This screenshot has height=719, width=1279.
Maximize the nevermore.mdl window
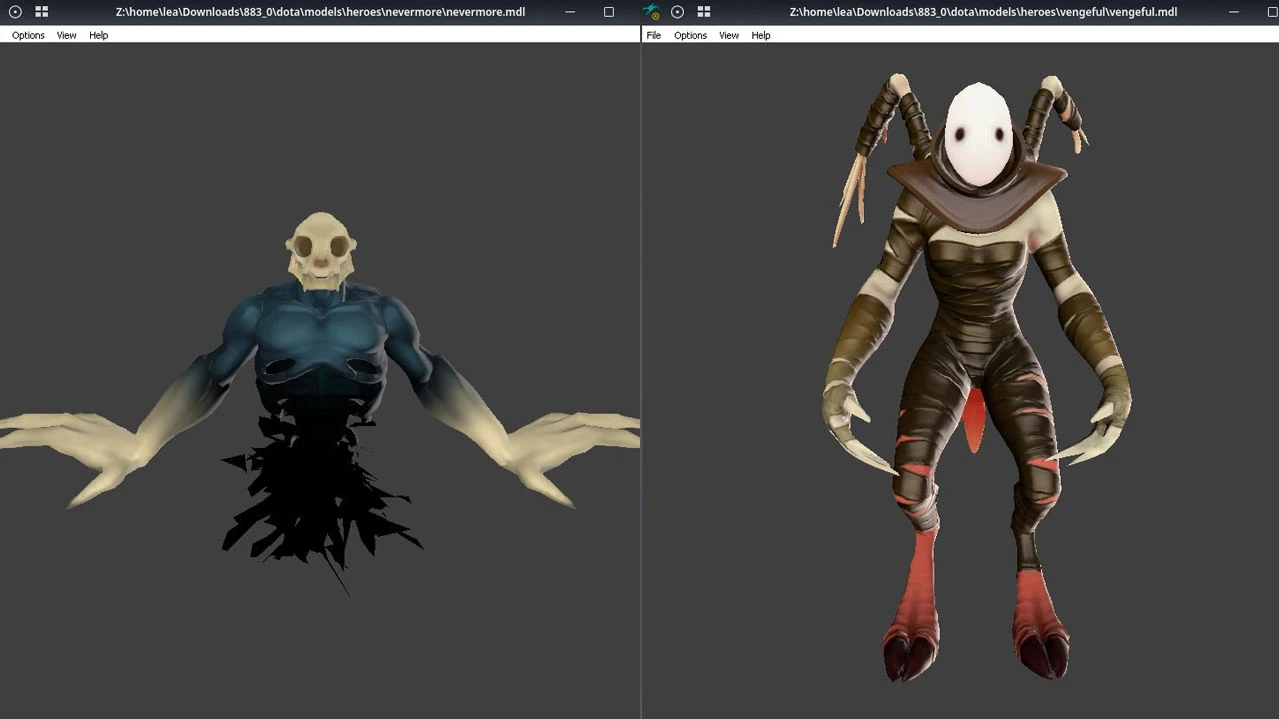[x=608, y=12]
